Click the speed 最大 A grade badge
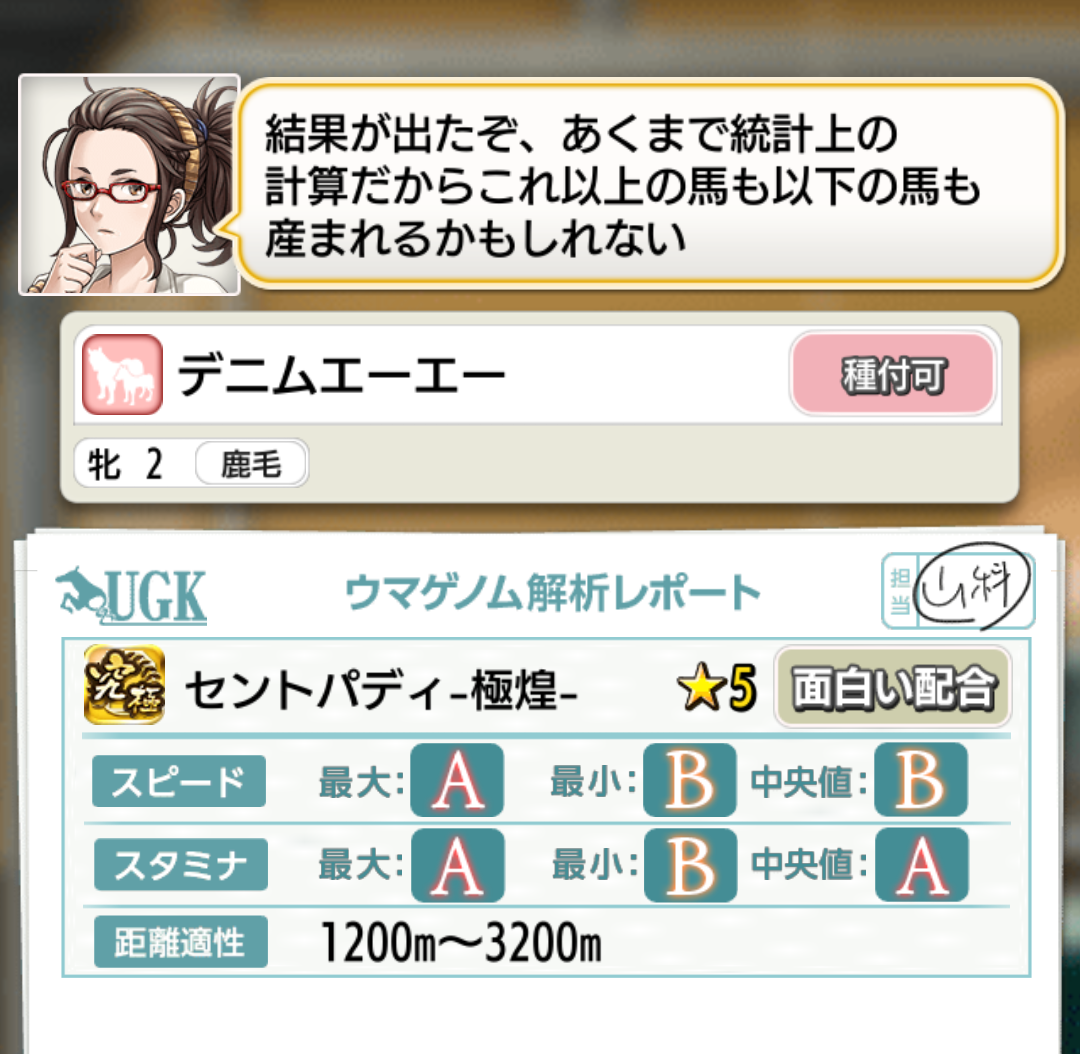 457,780
